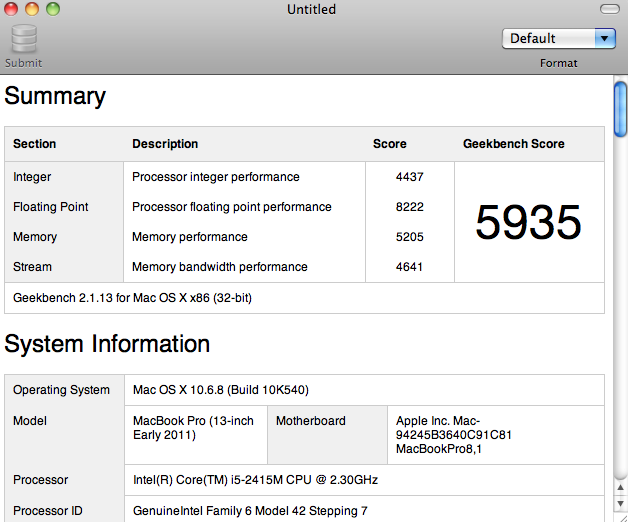Screen dimensions: 628x522
Task: Click 'Processor integer performance' text
Action: (216, 177)
